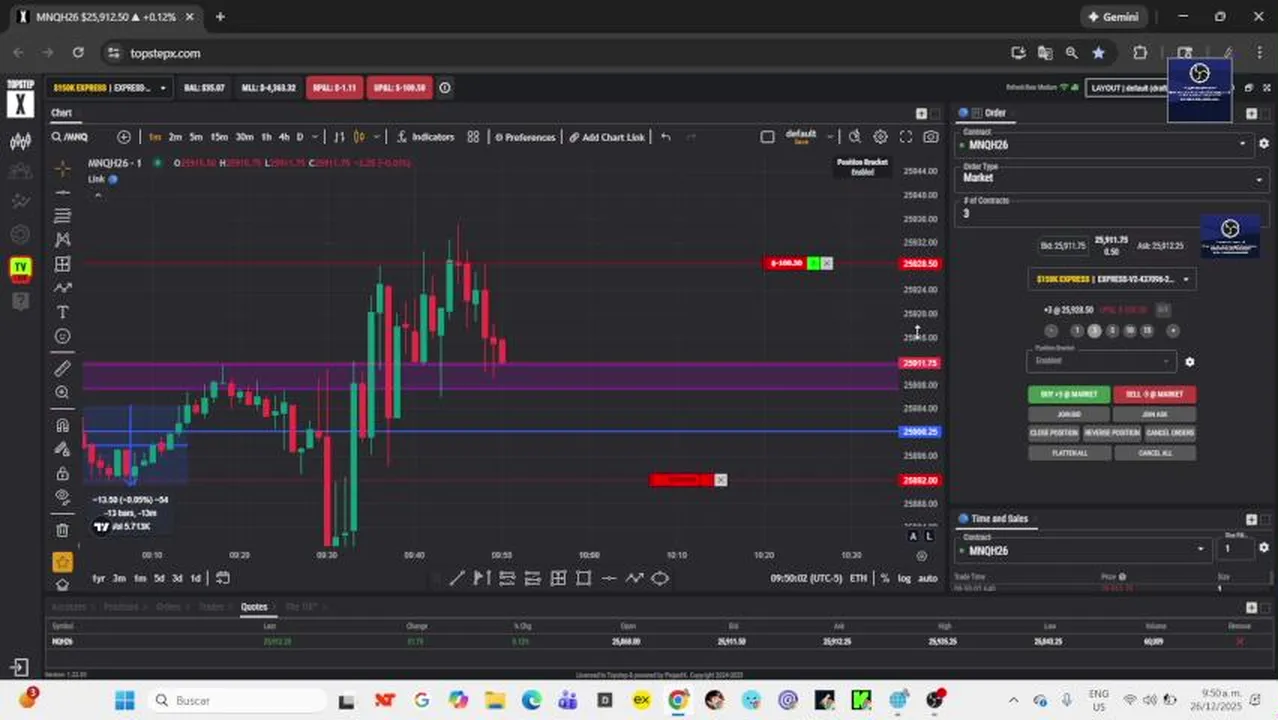The width and height of the screenshot is (1278, 720).
Task: Toggle auto scale on chart
Action: pos(928,578)
